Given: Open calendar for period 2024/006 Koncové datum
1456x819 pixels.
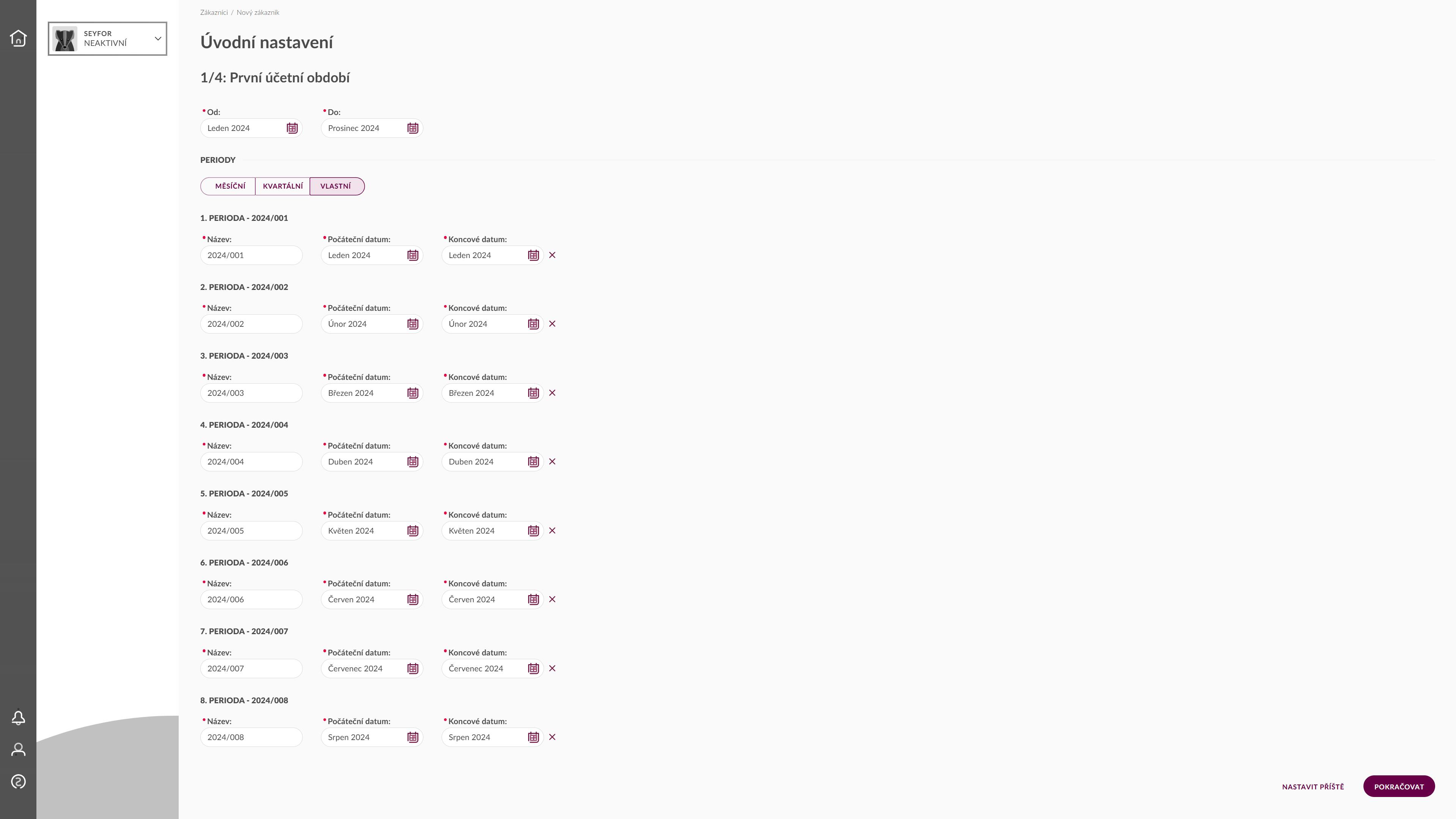Looking at the screenshot, I should (x=533, y=600).
